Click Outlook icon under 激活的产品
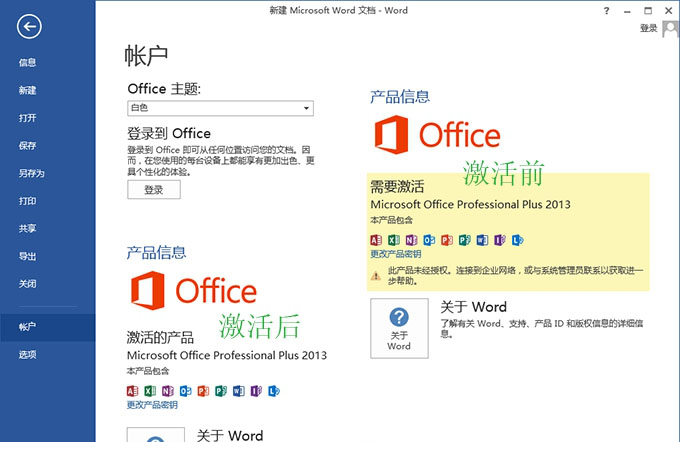The height and width of the screenshot is (459, 680). (x=186, y=391)
